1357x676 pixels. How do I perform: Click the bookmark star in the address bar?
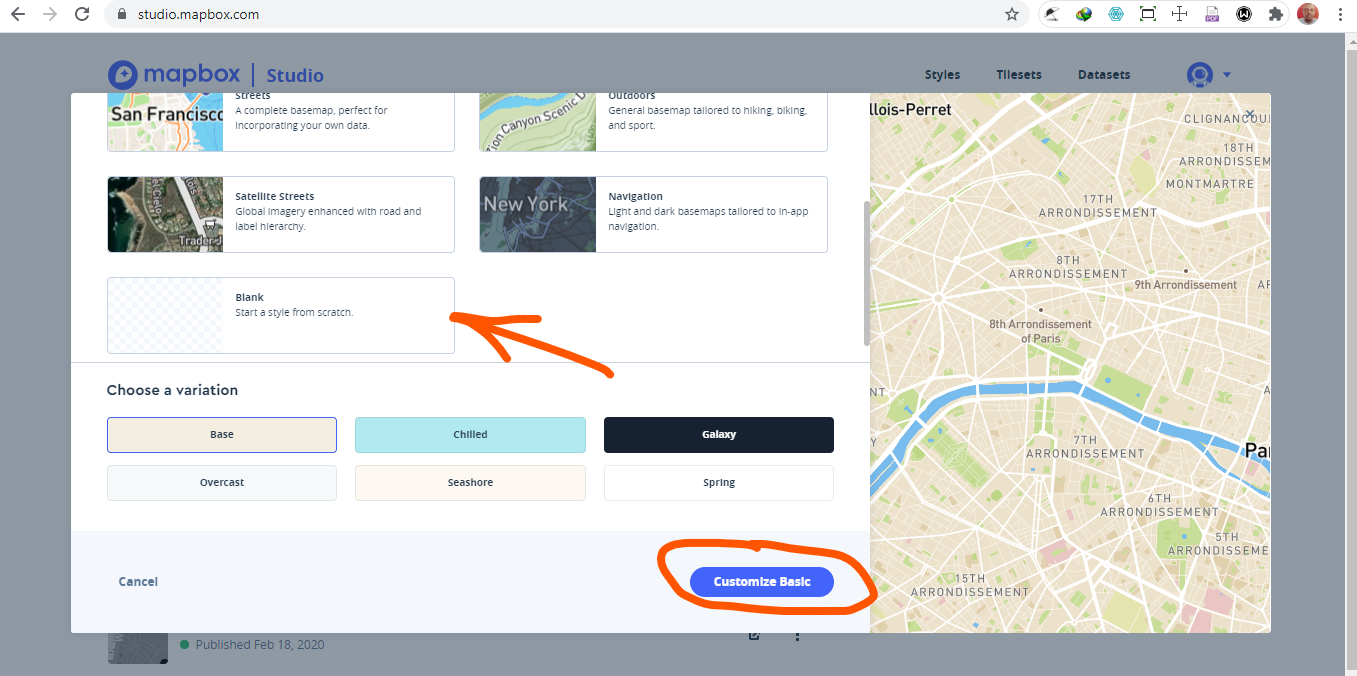[1012, 14]
